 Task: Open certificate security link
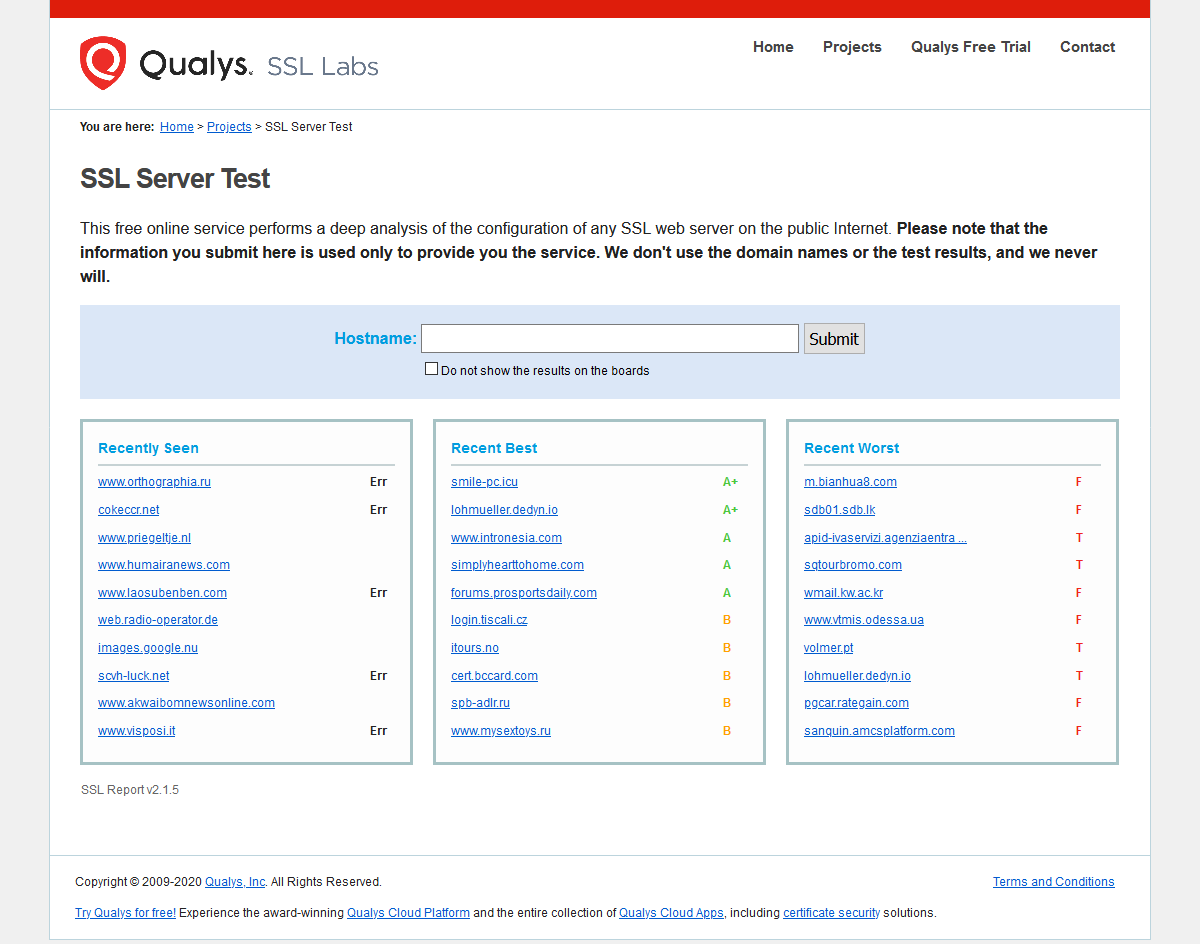coord(831,913)
